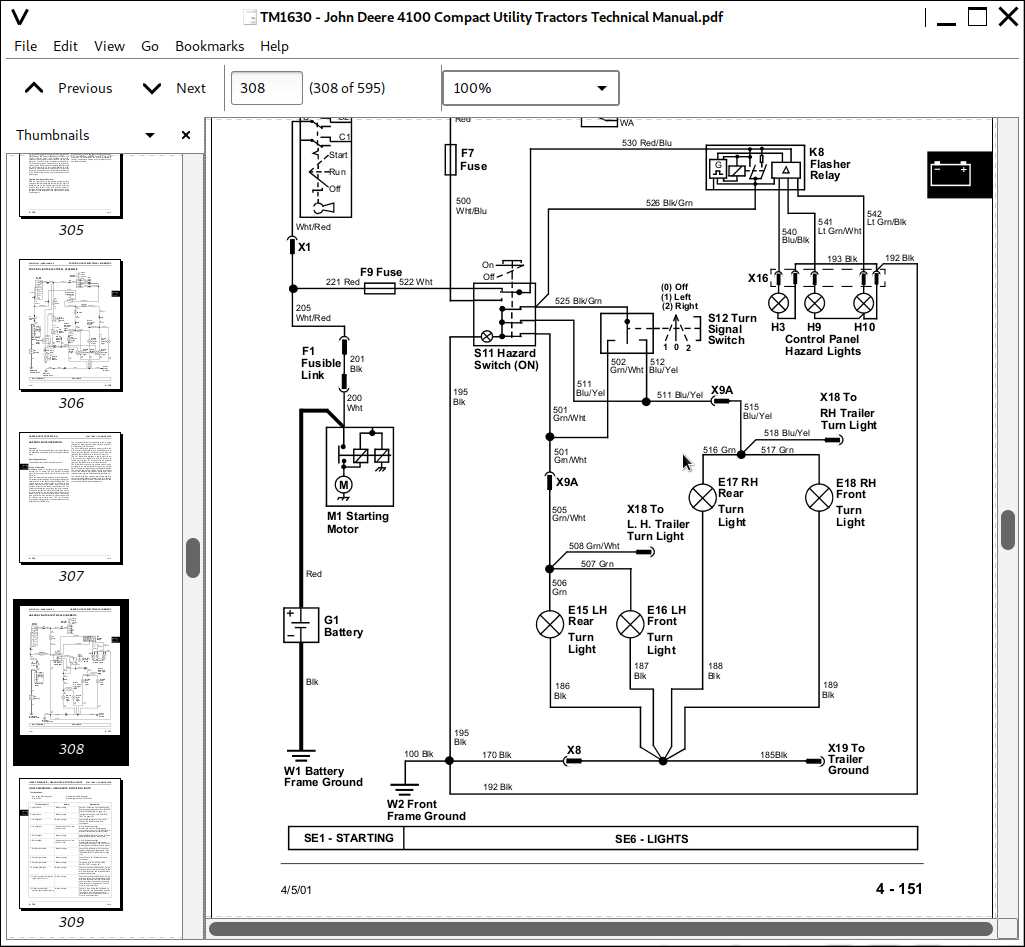Click the document horizontal scrollbar
1025x947 pixels.
point(600,928)
